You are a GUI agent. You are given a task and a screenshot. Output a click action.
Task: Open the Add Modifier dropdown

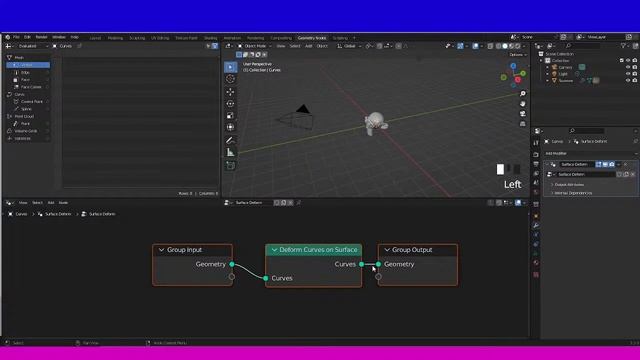click(591, 153)
